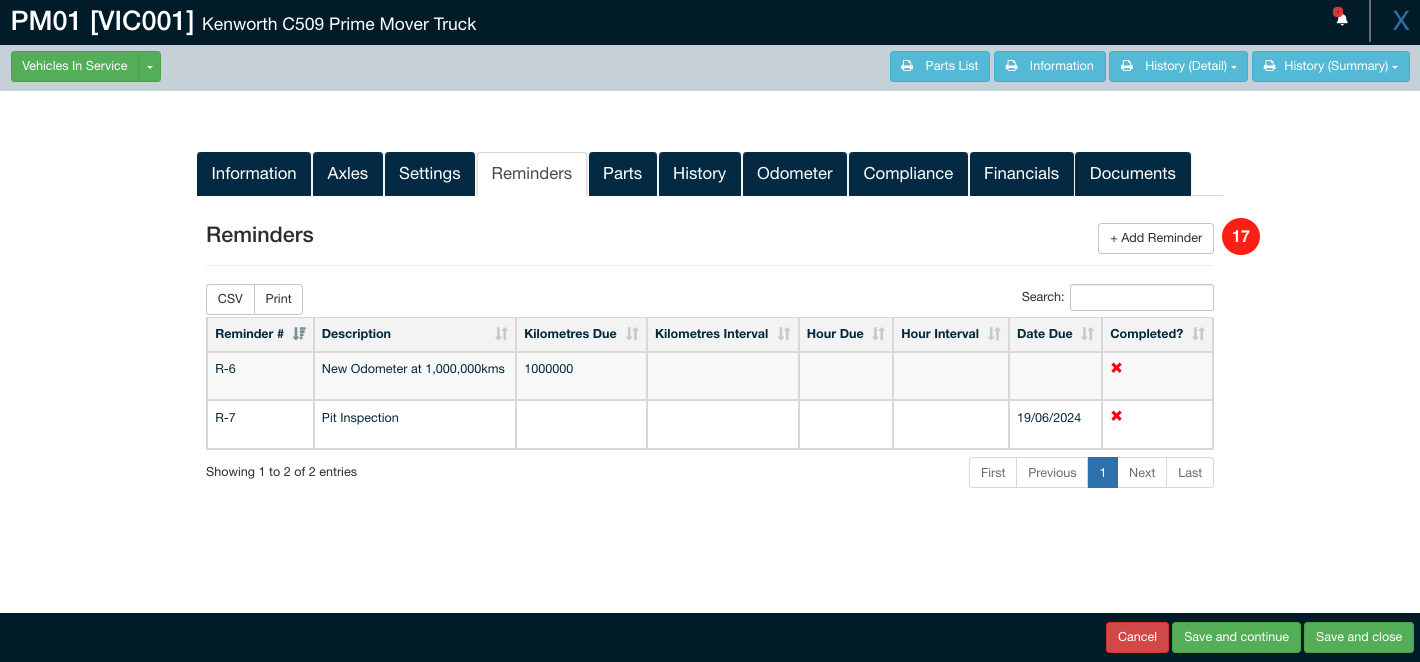Viewport: 1420px width, 662px height.
Task: Open the notification bell icon
Action: click(1340, 17)
